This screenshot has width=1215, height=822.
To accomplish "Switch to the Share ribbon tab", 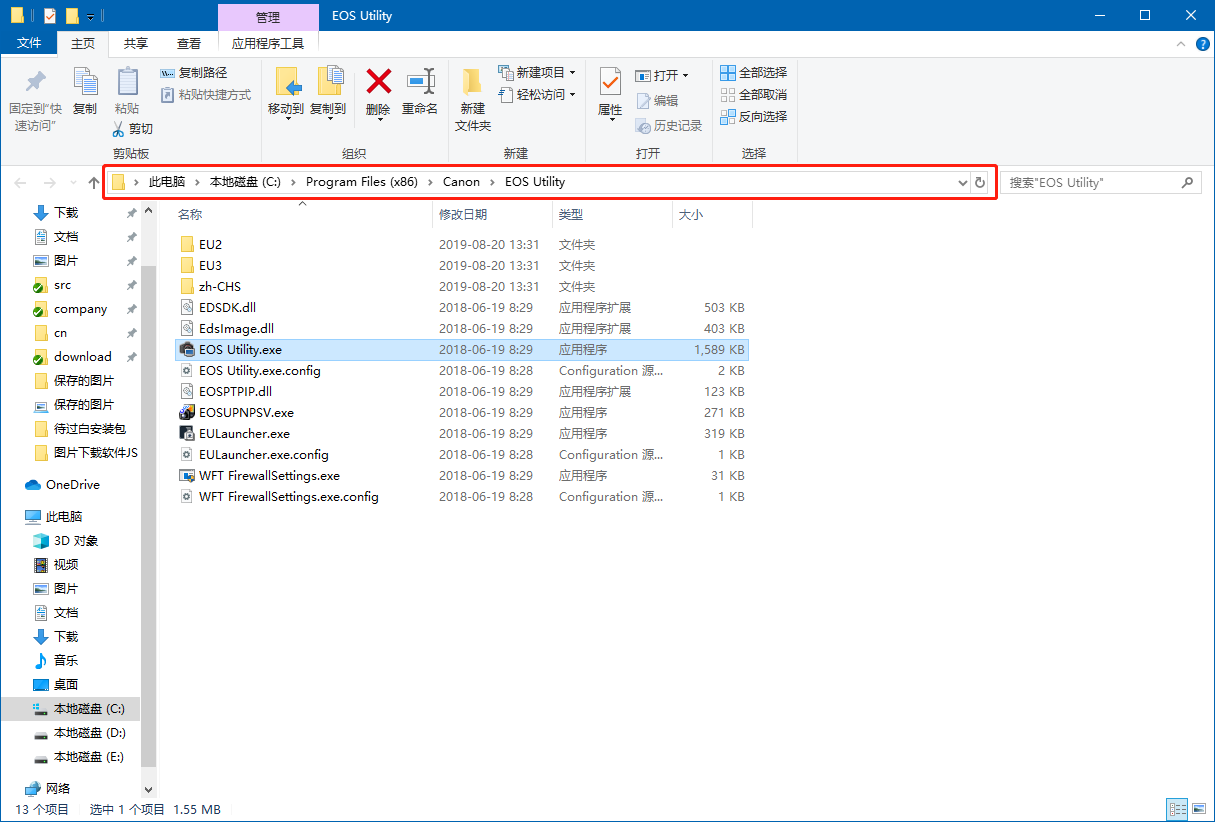I will click(x=136, y=43).
